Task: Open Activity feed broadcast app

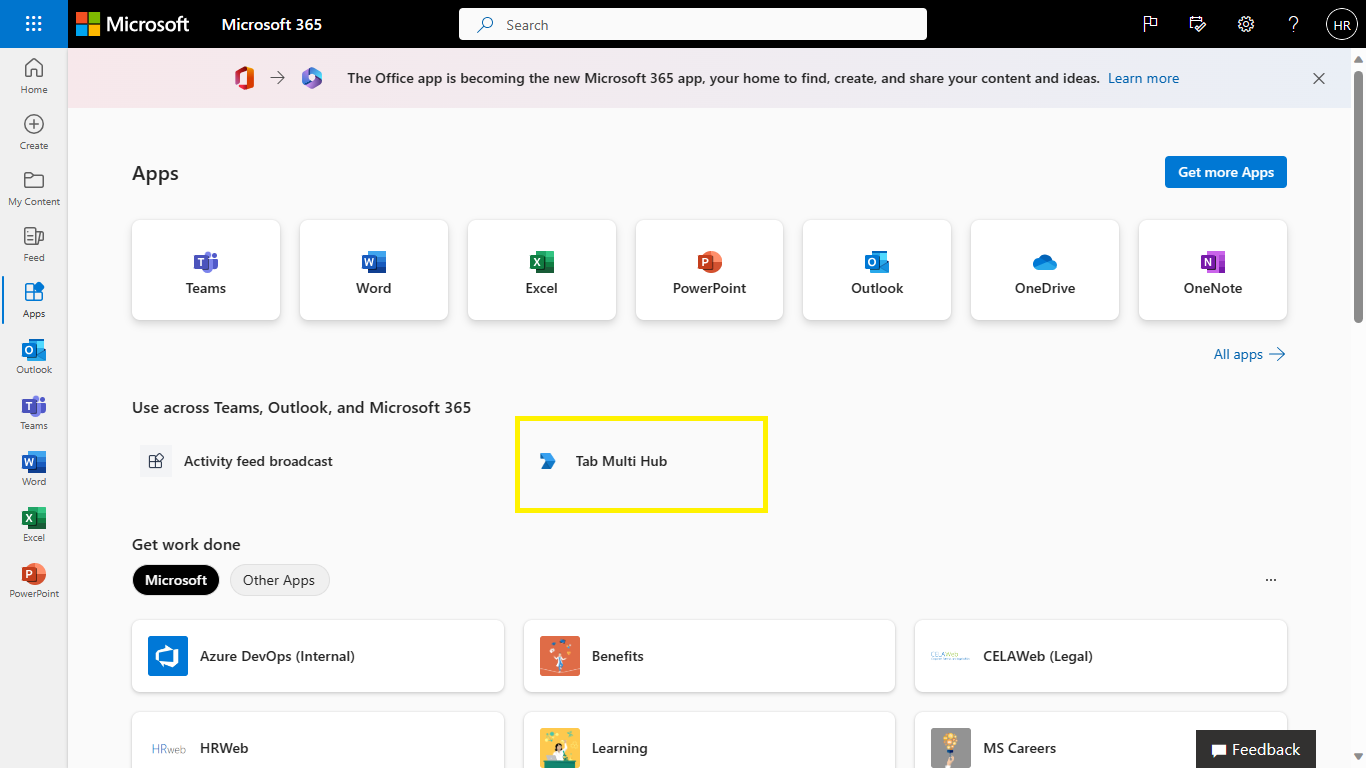Action: [238, 461]
